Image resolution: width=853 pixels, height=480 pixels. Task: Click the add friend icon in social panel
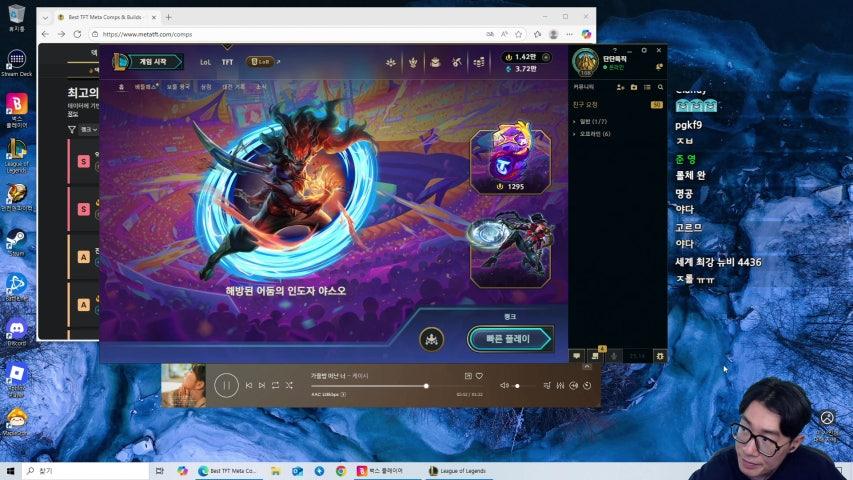620,87
